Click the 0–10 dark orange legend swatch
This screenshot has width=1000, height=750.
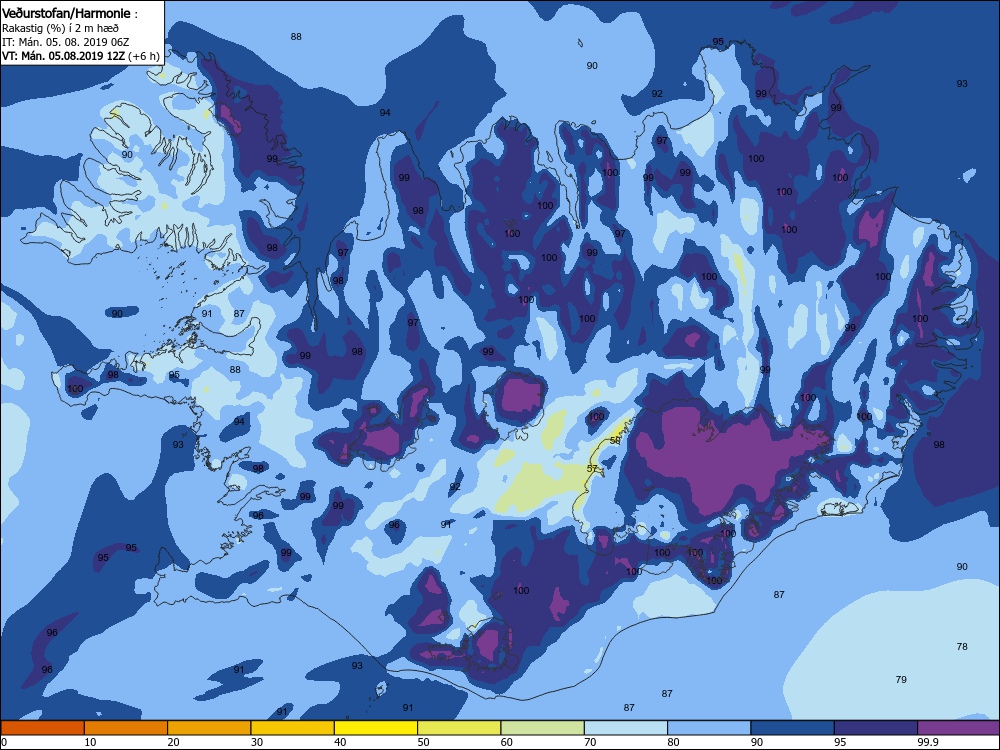[x=42, y=728]
